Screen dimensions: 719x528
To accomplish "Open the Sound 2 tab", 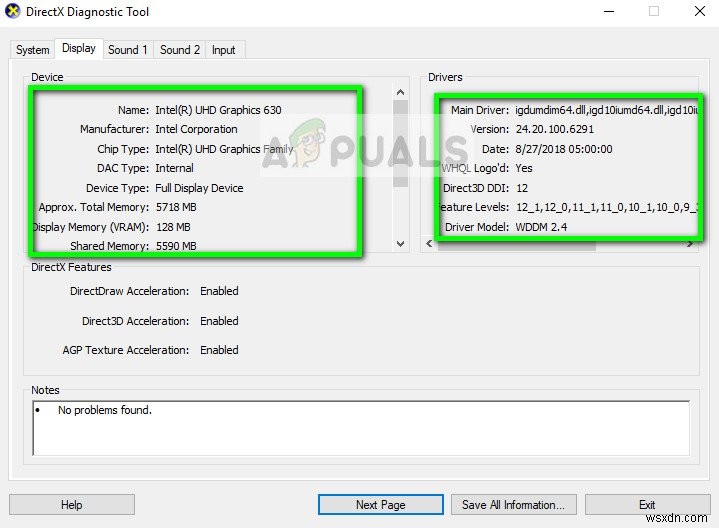I will 180,50.
